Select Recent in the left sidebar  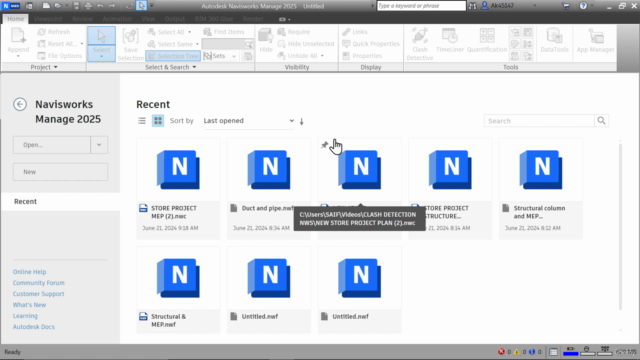point(60,202)
